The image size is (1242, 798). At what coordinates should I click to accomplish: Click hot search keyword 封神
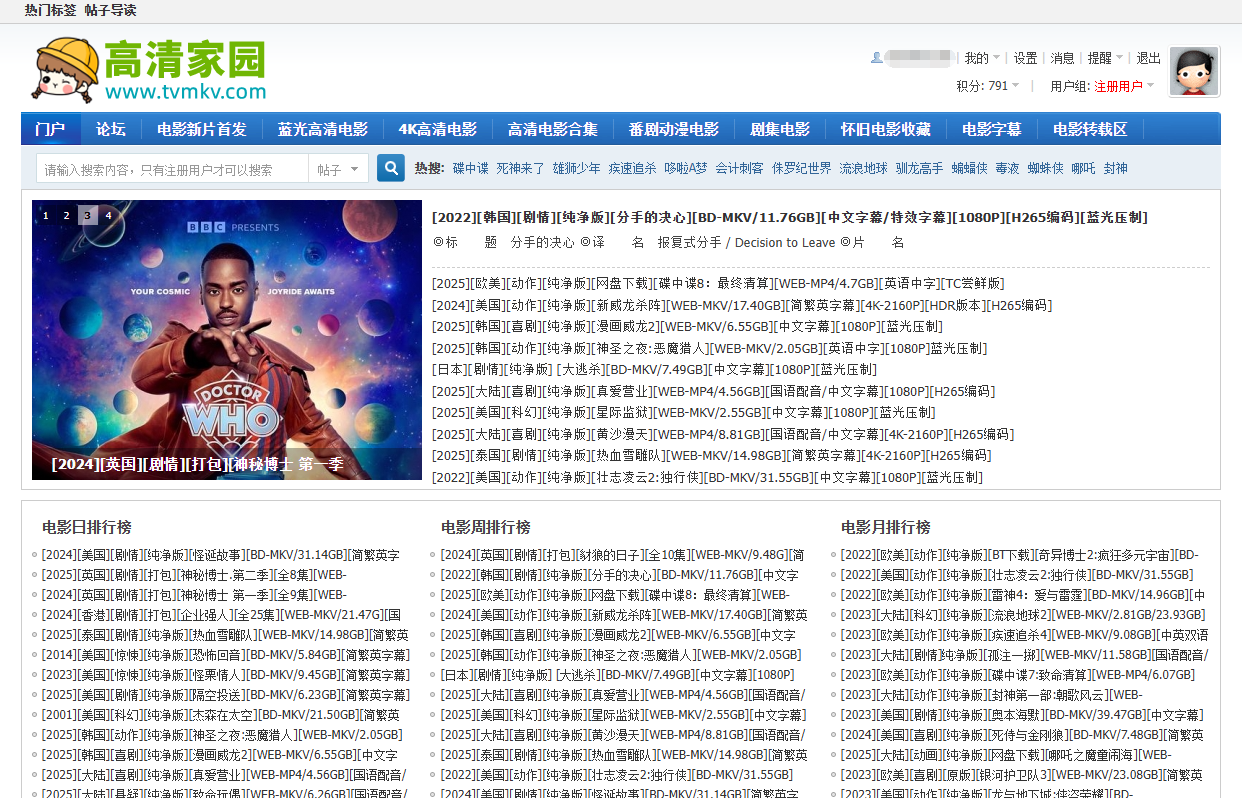[1115, 168]
